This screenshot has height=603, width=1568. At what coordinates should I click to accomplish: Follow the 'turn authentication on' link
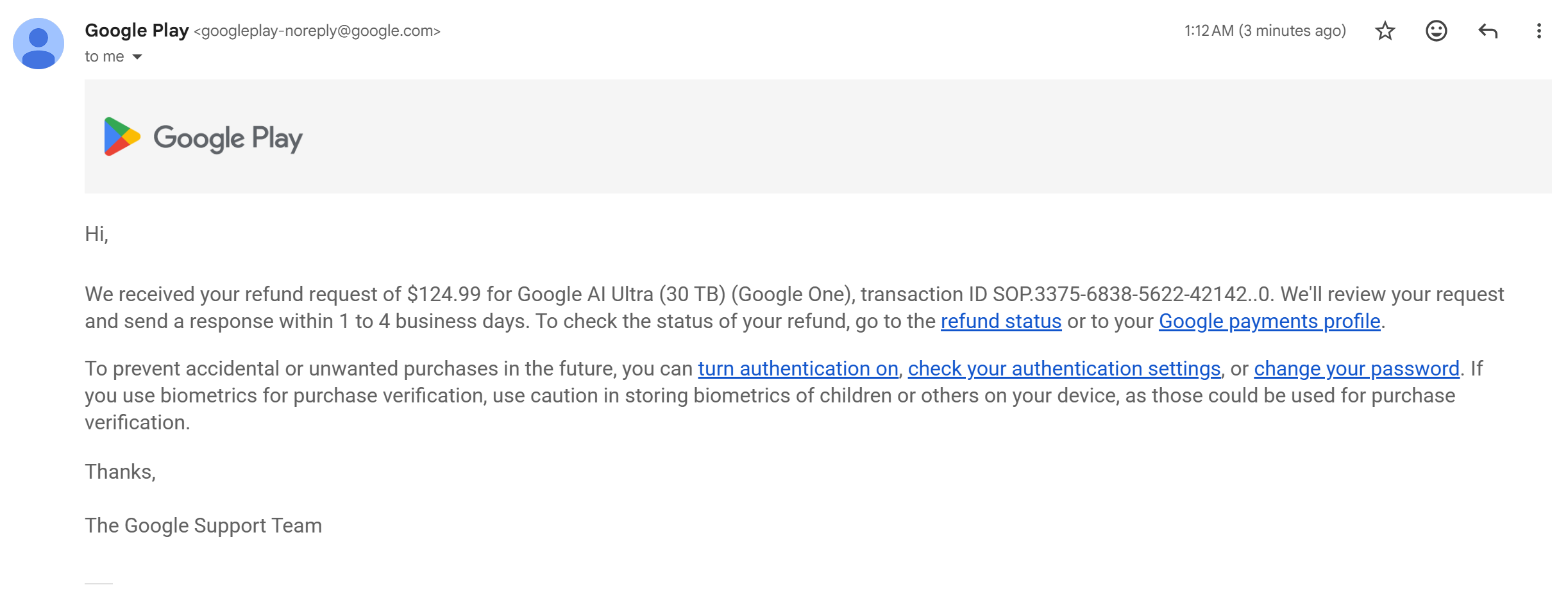pos(798,368)
